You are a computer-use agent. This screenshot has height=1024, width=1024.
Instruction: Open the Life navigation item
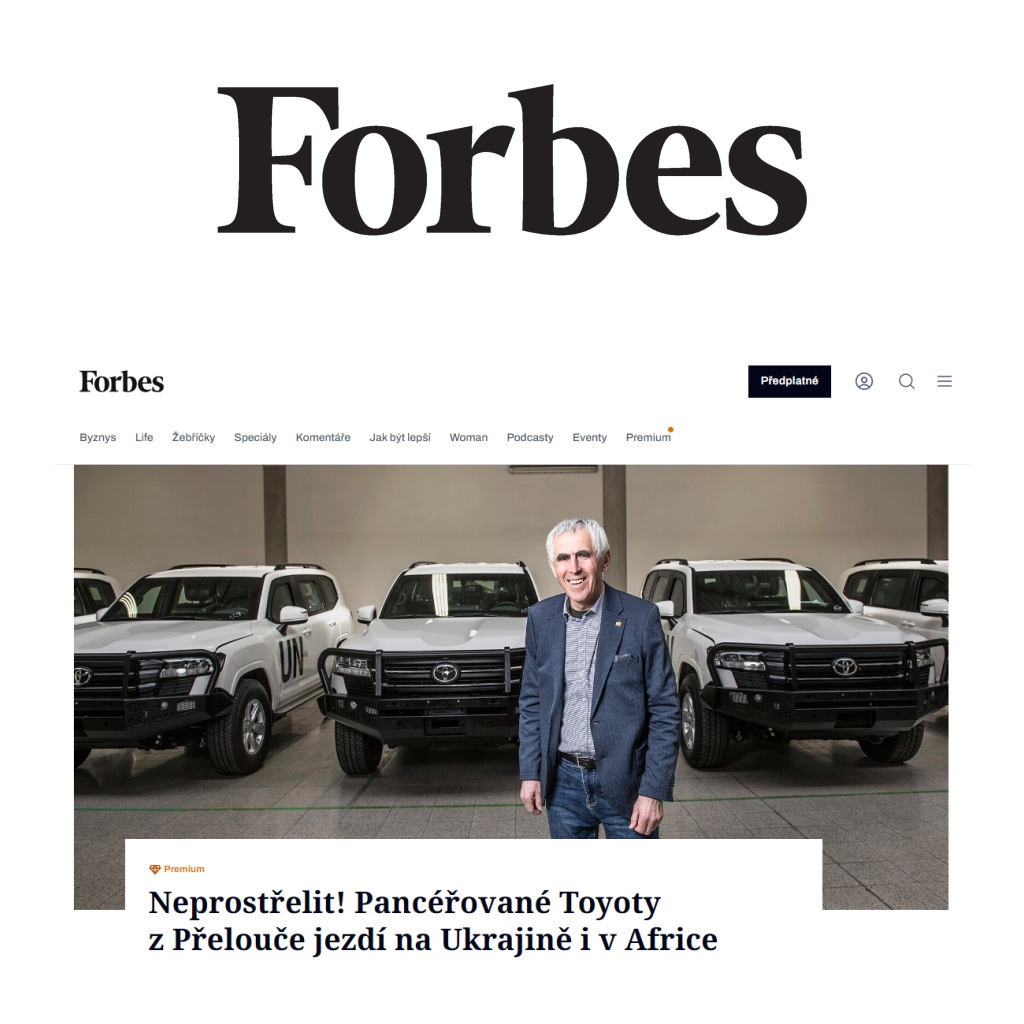coord(144,438)
